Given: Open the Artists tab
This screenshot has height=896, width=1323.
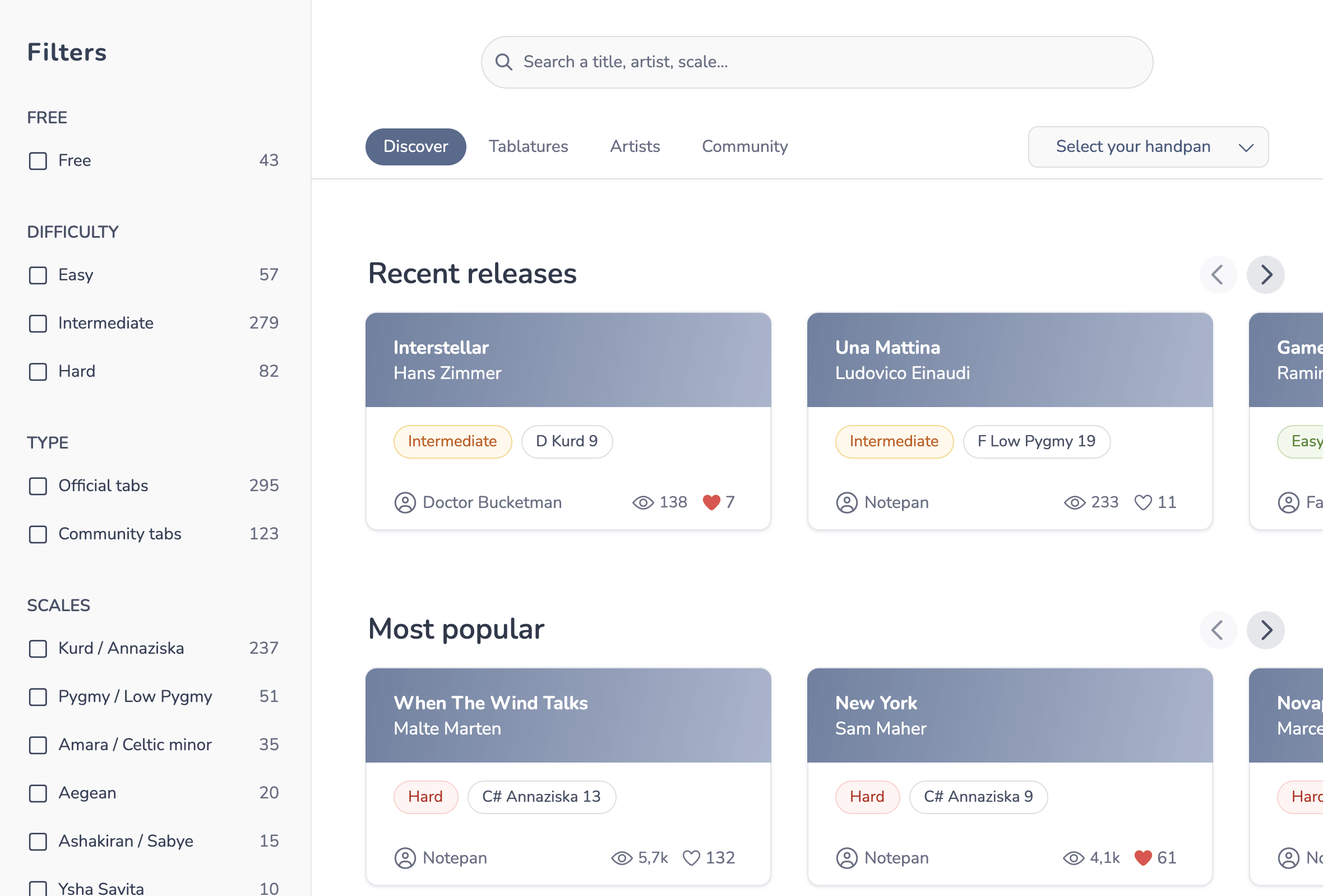Looking at the screenshot, I should point(635,147).
